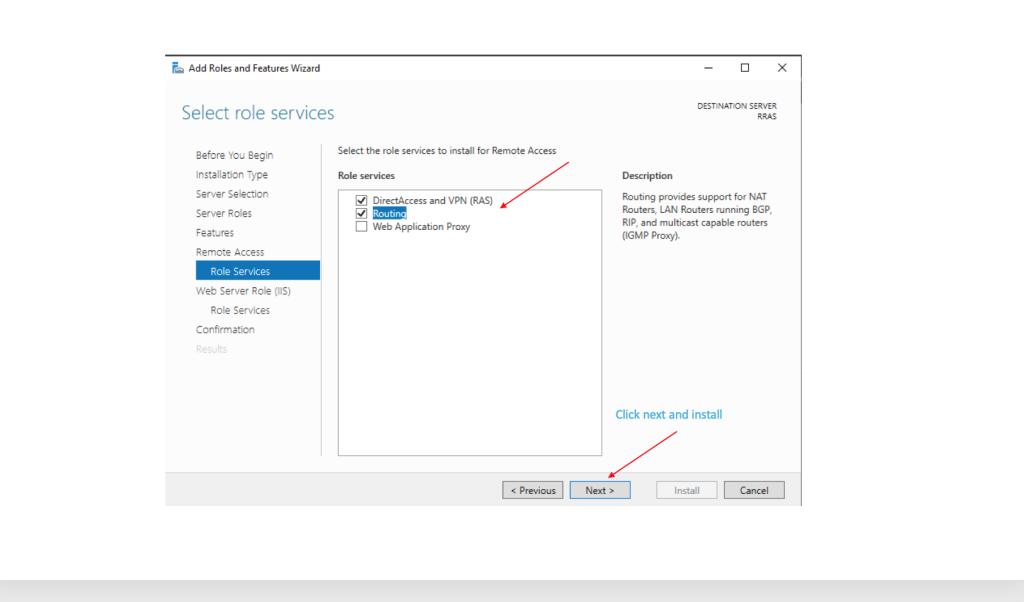Open Installation Type step

click(x=231, y=175)
